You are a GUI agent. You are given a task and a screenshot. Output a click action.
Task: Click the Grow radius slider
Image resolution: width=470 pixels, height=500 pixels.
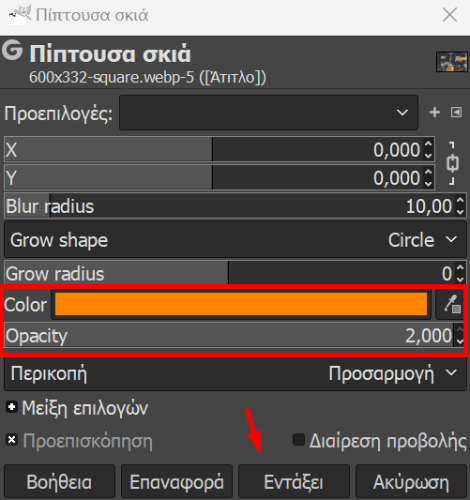(229, 273)
